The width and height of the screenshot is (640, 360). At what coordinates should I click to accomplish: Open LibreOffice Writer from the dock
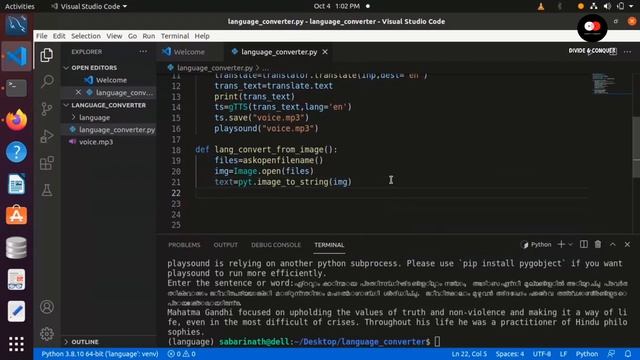pyautogui.click(x=16, y=184)
